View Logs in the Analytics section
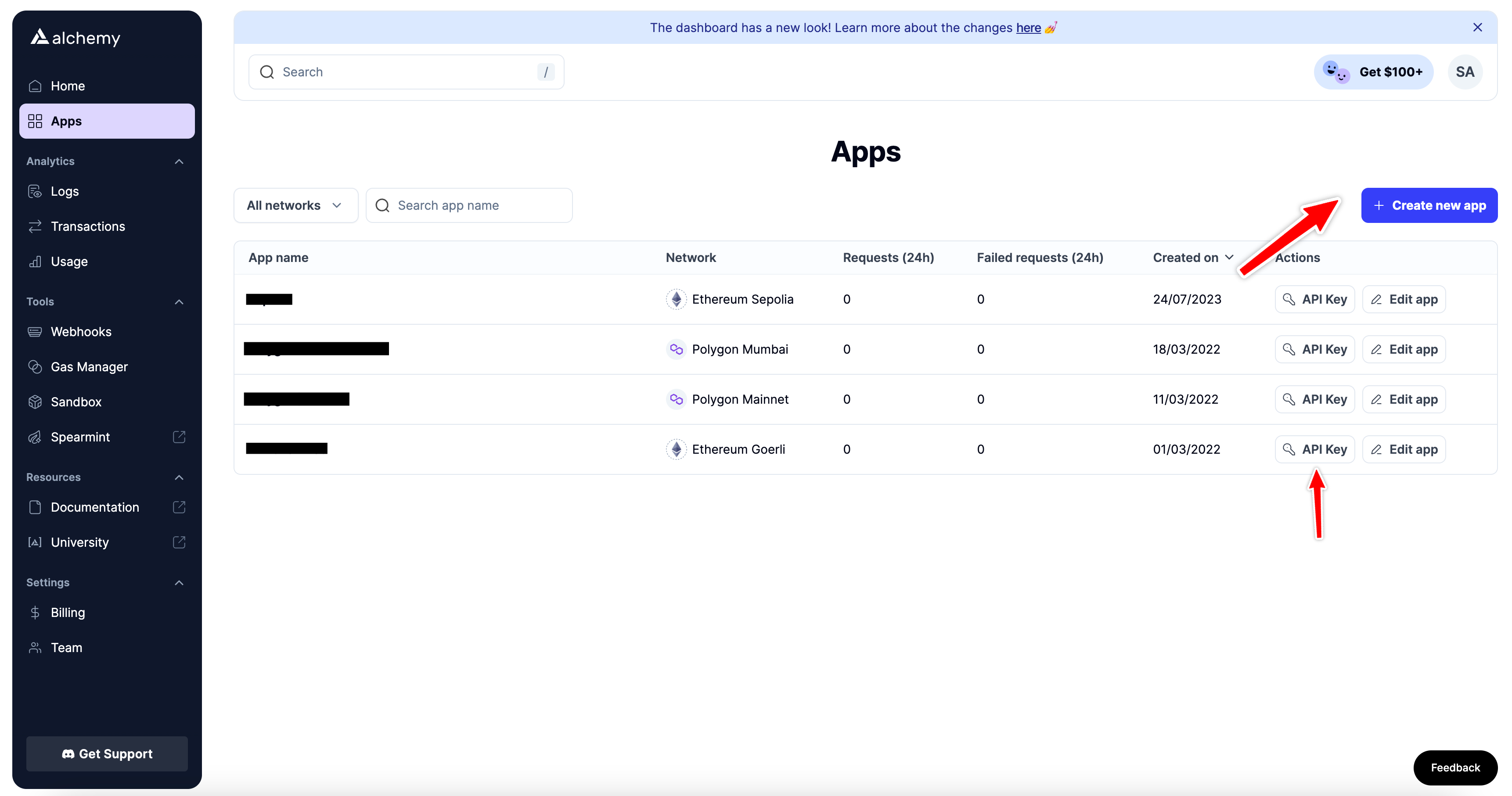1512x796 pixels. (x=65, y=190)
